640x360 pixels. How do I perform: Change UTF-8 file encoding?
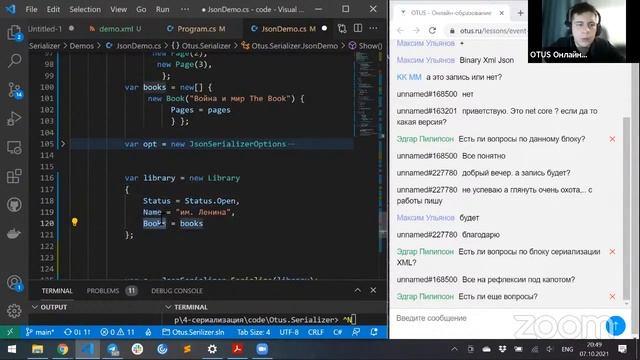[x=289, y=332]
